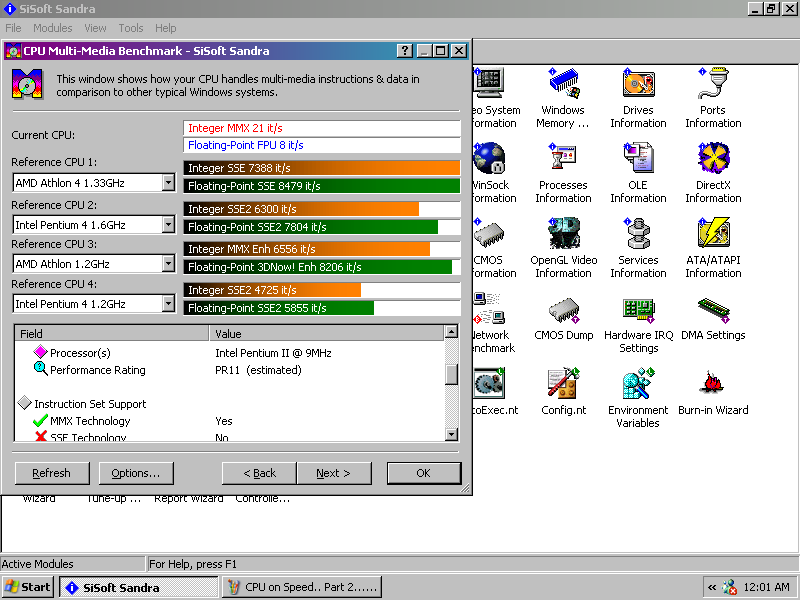
Task: Open the Hardware IRQ Settings icon
Action: (x=638, y=309)
